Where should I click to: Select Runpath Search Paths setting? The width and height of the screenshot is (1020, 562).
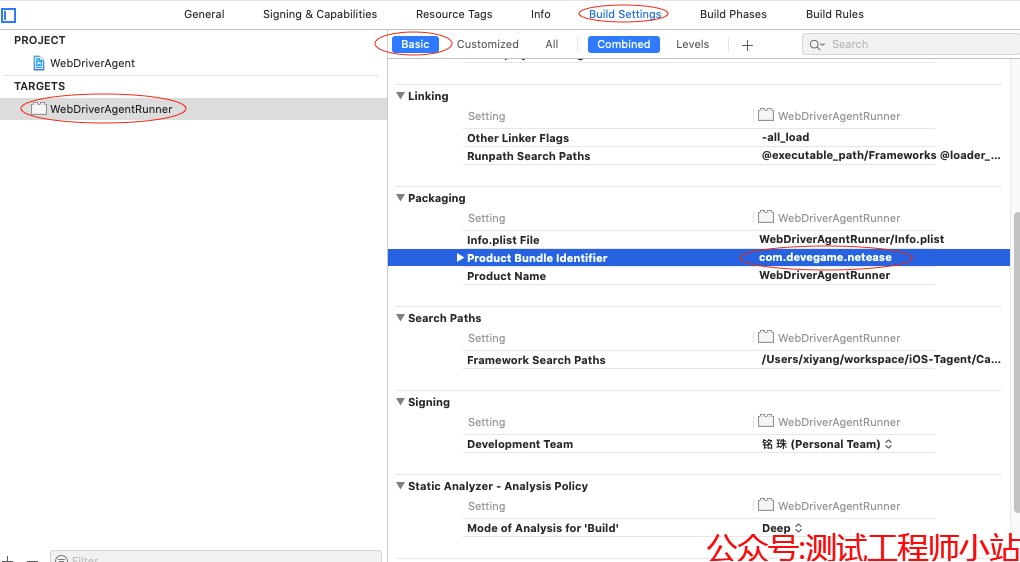point(528,156)
